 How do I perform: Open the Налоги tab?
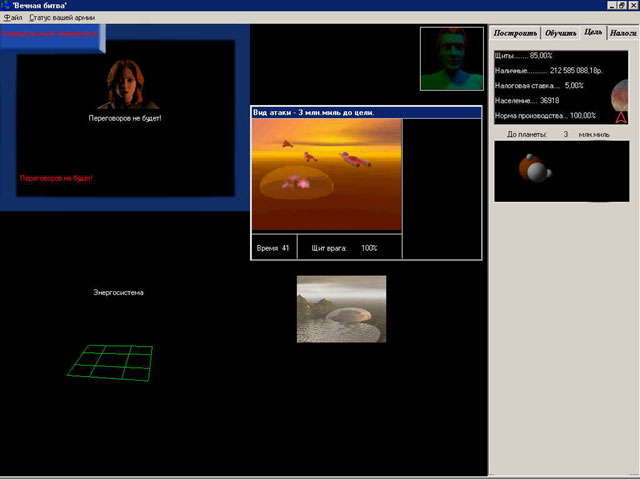tap(623, 33)
